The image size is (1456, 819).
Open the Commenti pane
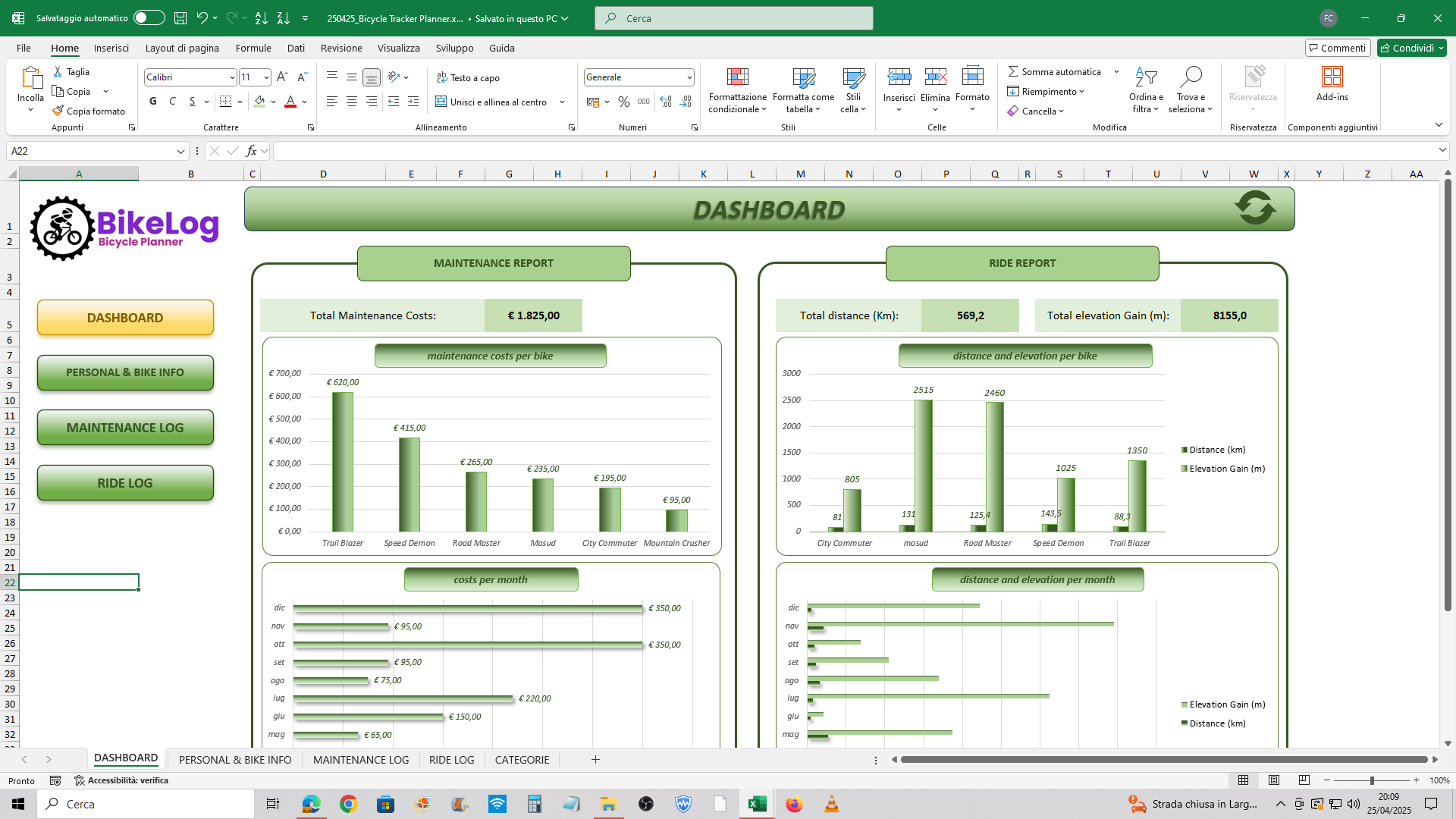1337,48
